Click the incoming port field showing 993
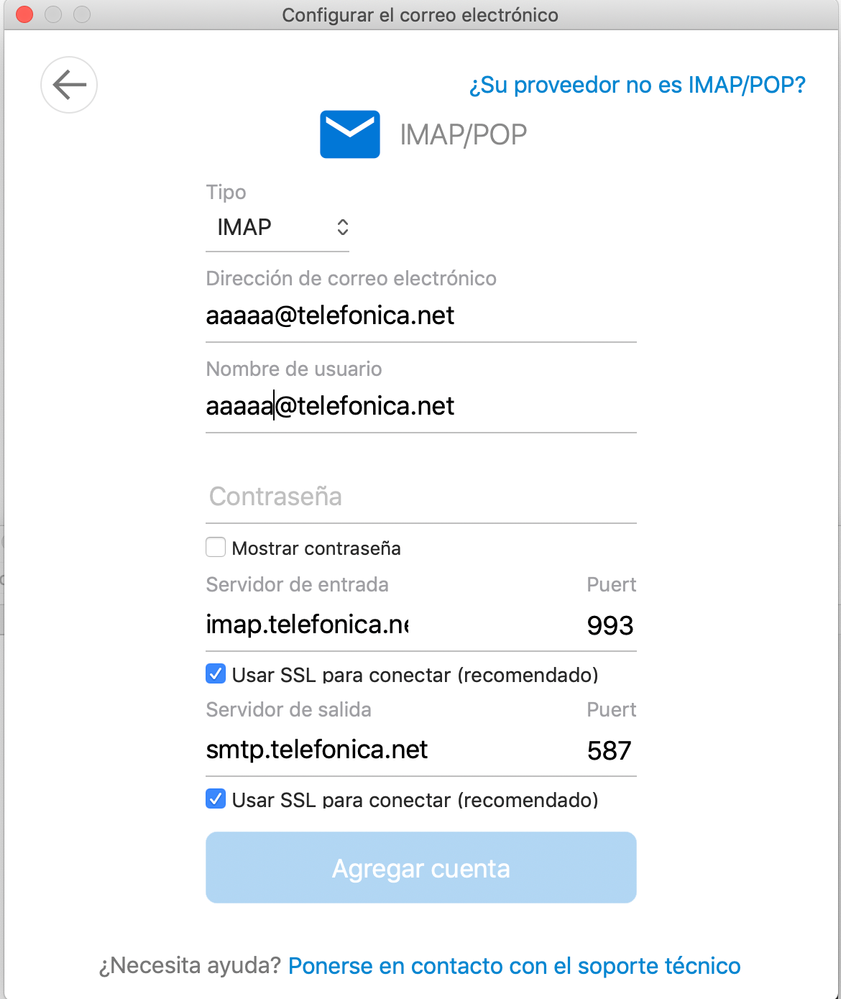 609,626
